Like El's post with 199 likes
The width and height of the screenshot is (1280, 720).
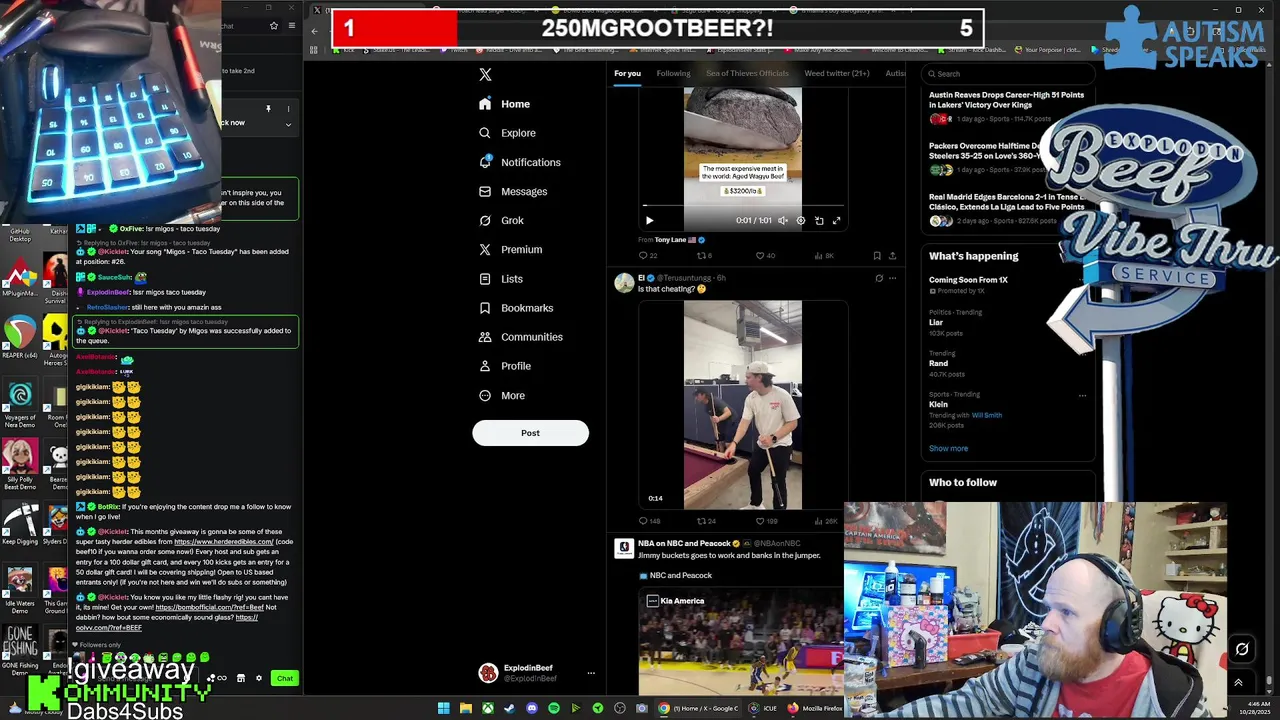766,521
